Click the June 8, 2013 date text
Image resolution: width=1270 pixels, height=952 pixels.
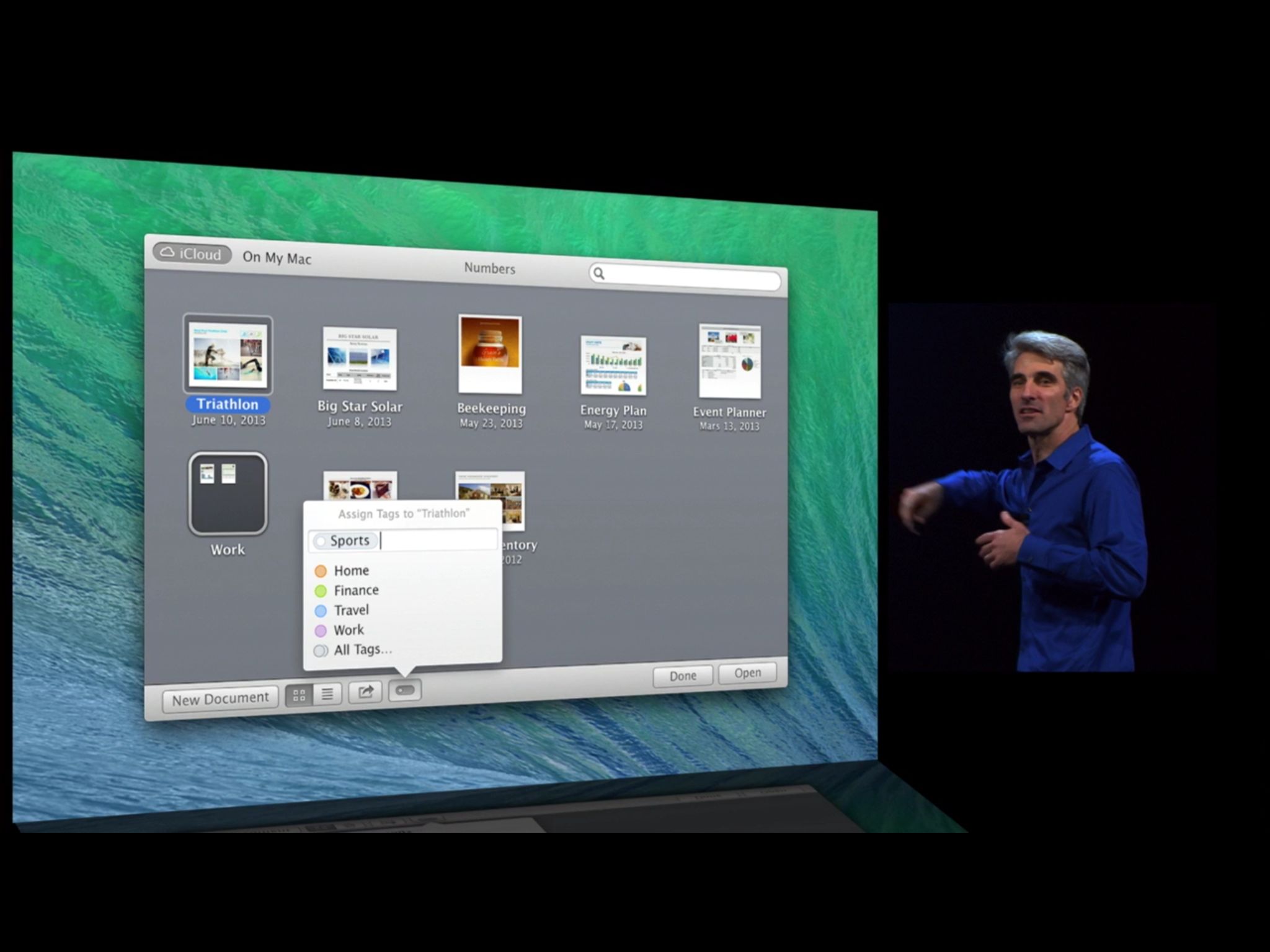pyautogui.click(x=360, y=421)
